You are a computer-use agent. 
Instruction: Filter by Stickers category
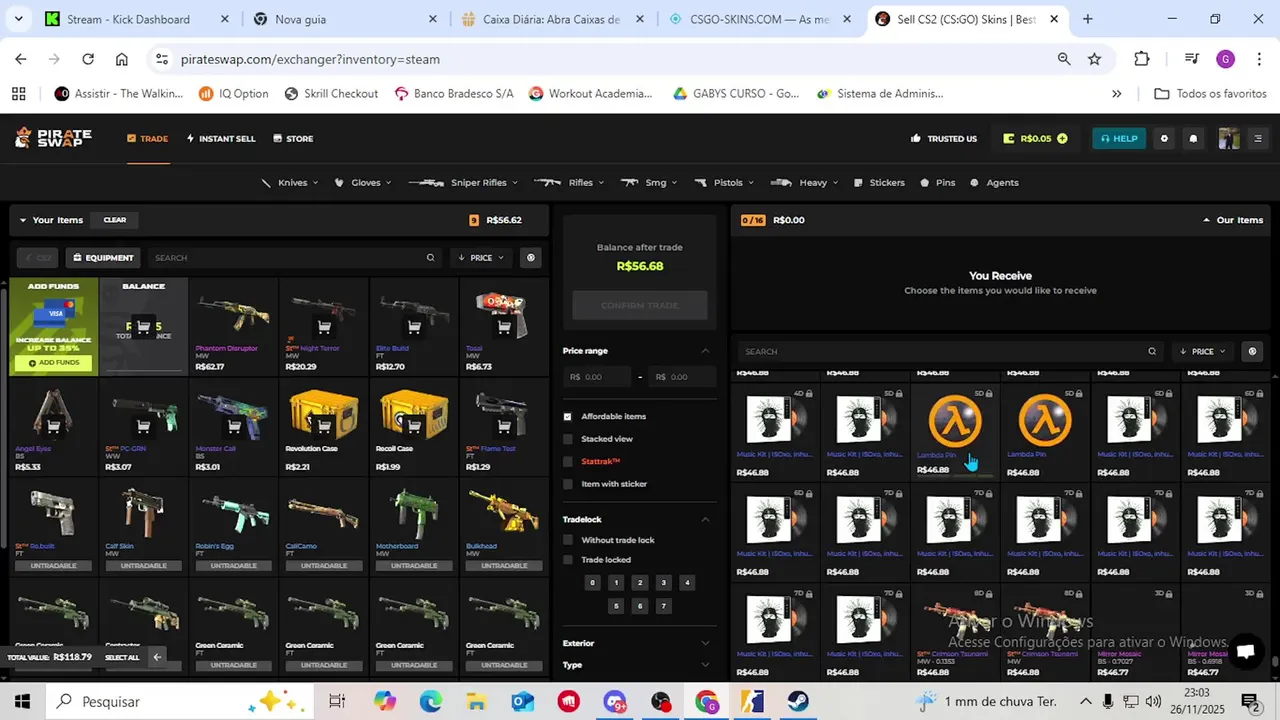879,183
